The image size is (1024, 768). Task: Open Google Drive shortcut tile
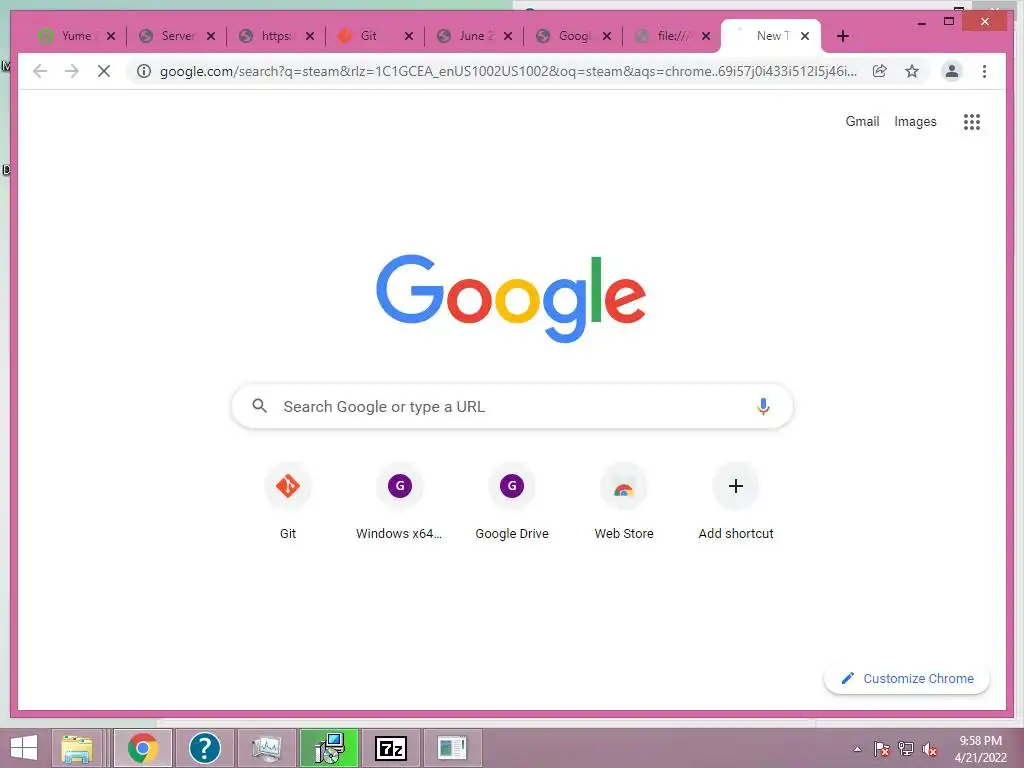tap(512, 502)
